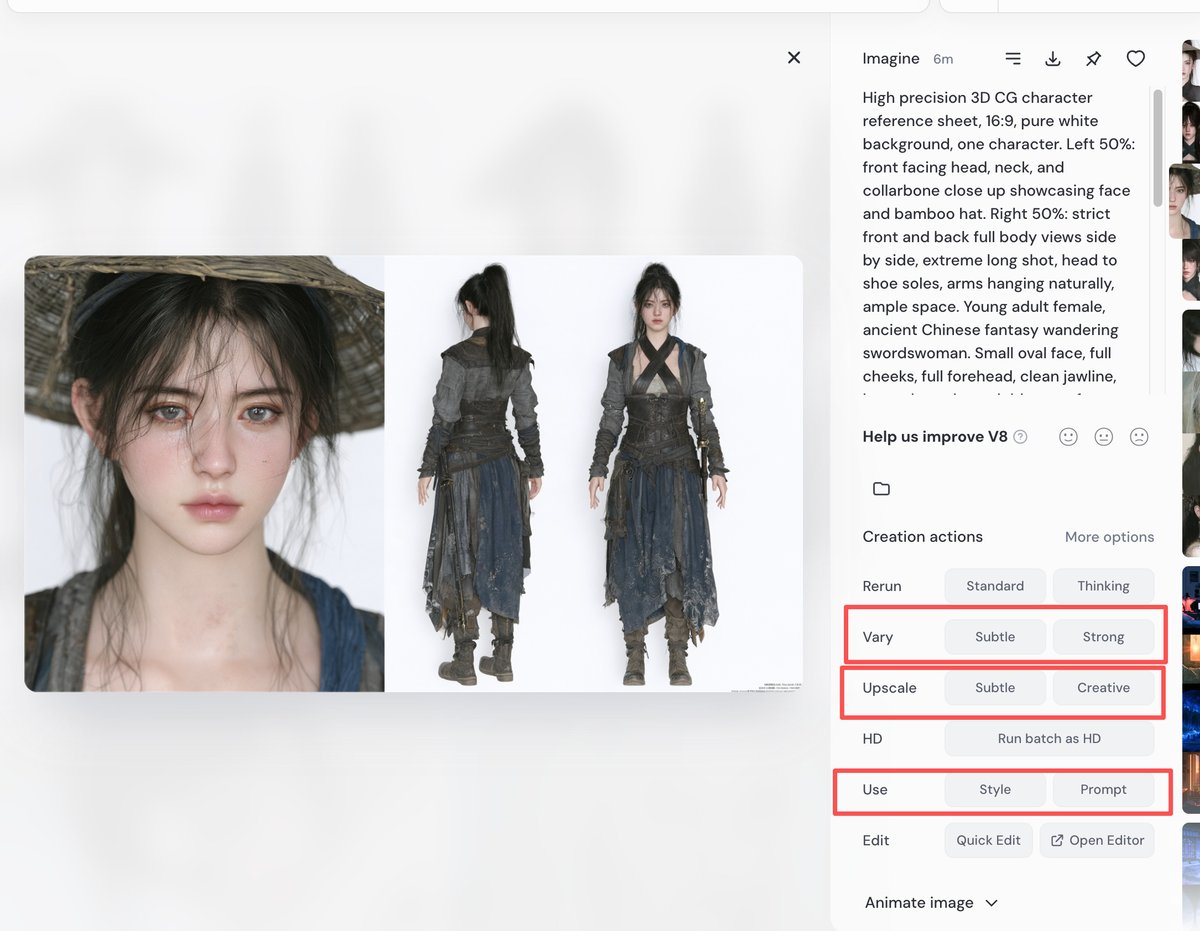Viewport: 1200px width, 931px height.
Task: Open More options for creation actions
Action: pos(1109,537)
